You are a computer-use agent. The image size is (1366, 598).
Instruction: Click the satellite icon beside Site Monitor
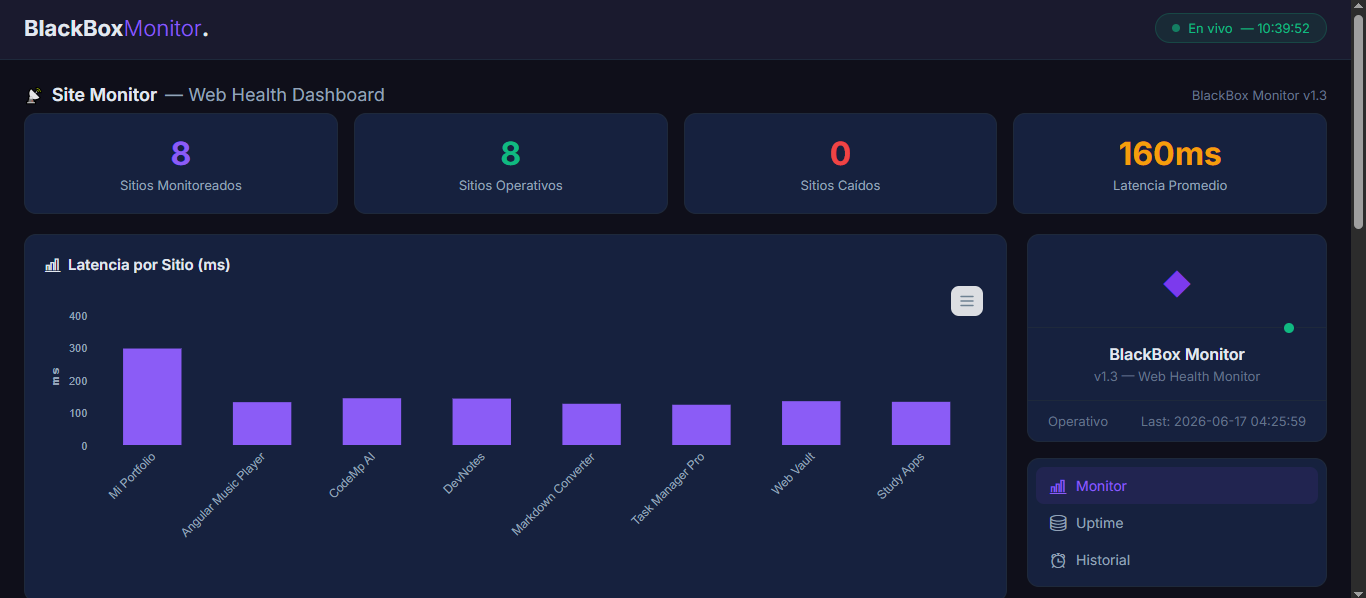click(34, 96)
